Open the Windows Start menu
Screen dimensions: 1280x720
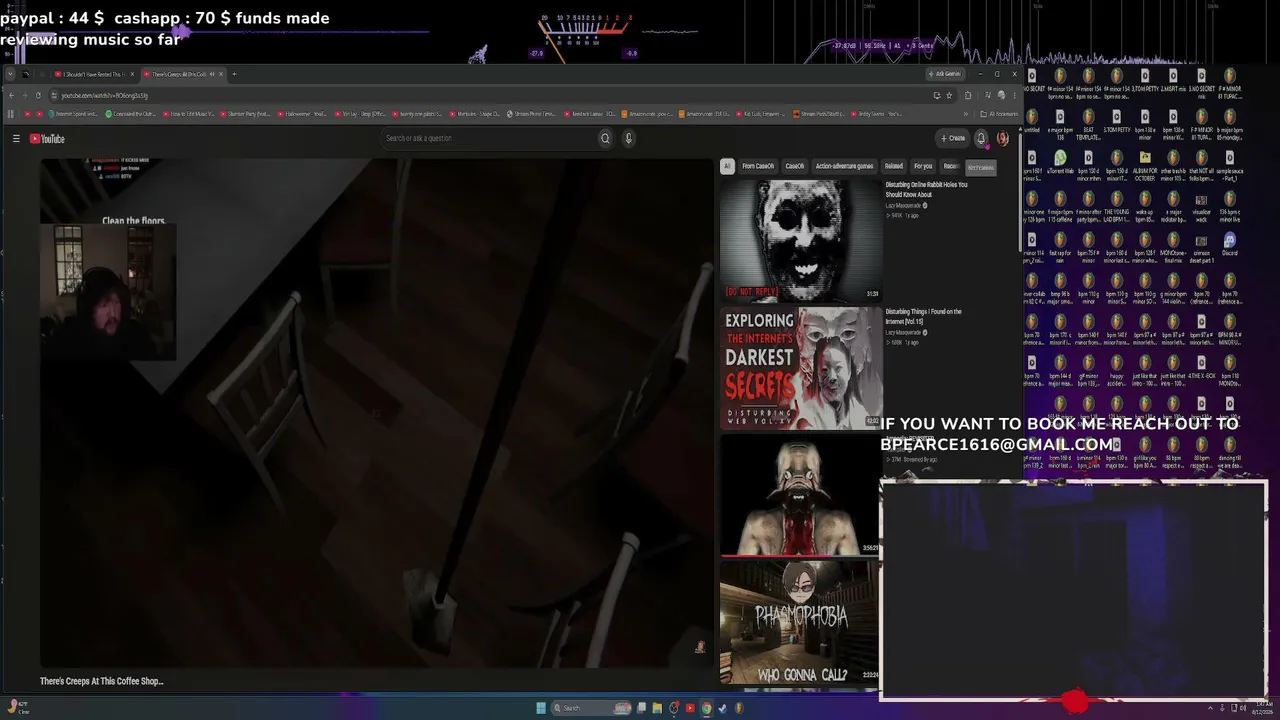click(541, 708)
